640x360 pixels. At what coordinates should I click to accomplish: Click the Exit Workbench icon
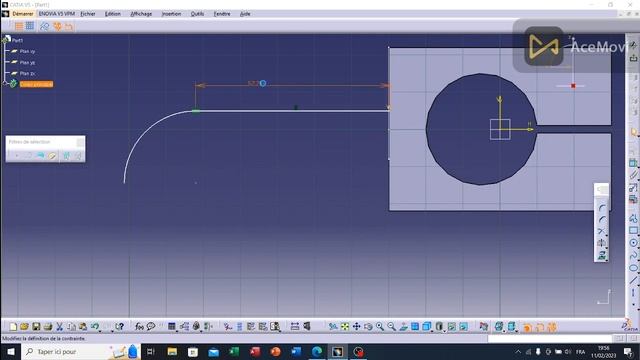[x=633, y=58]
